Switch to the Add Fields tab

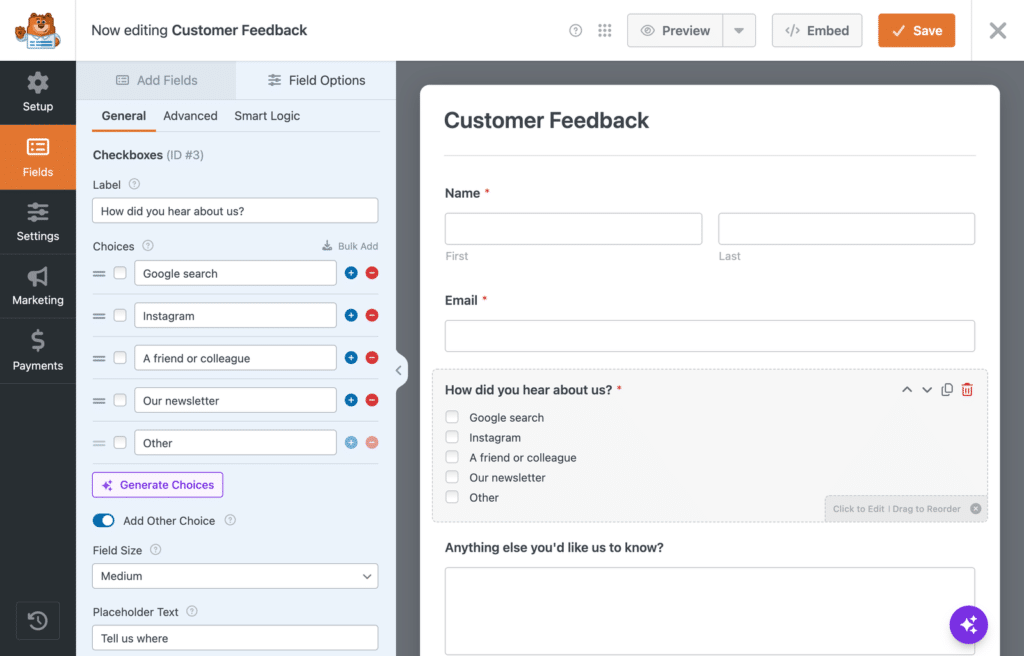point(157,80)
